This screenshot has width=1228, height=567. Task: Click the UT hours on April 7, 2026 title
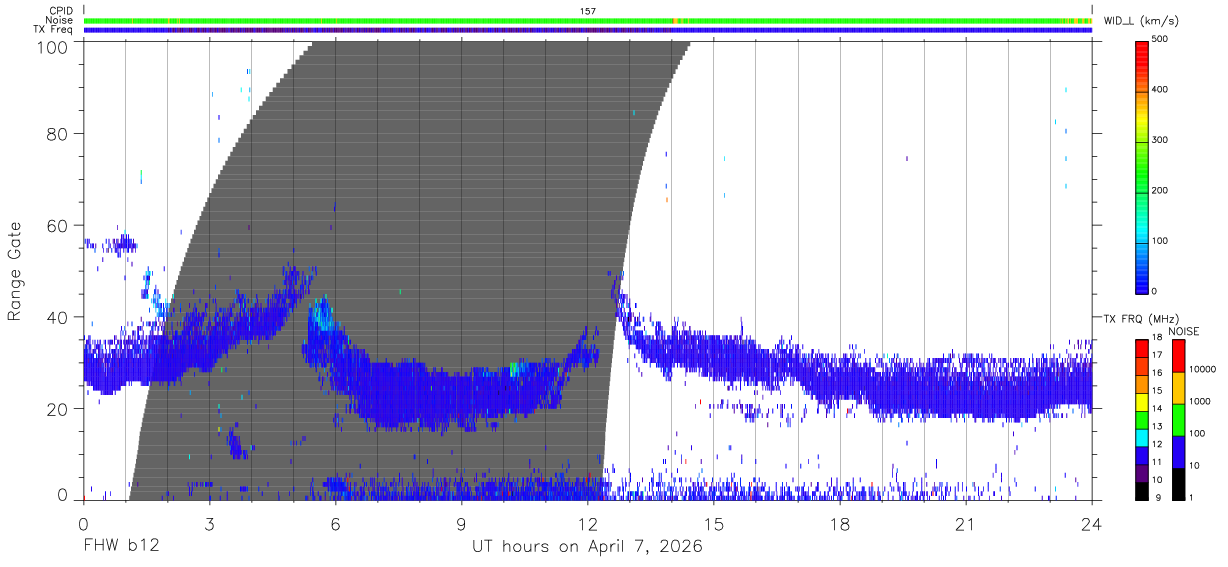tap(588, 547)
